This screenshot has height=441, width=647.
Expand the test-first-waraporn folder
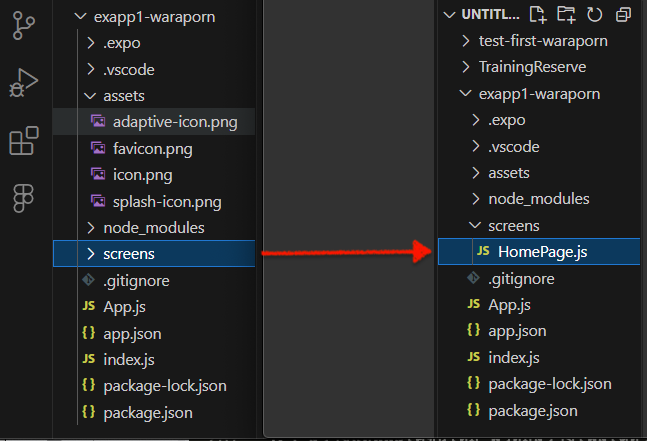[542, 41]
